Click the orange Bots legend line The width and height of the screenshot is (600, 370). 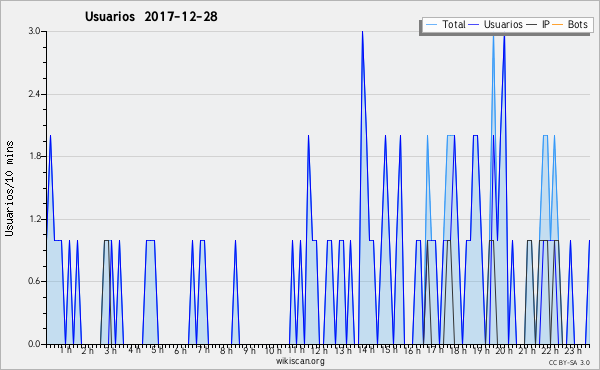[558, 25]
